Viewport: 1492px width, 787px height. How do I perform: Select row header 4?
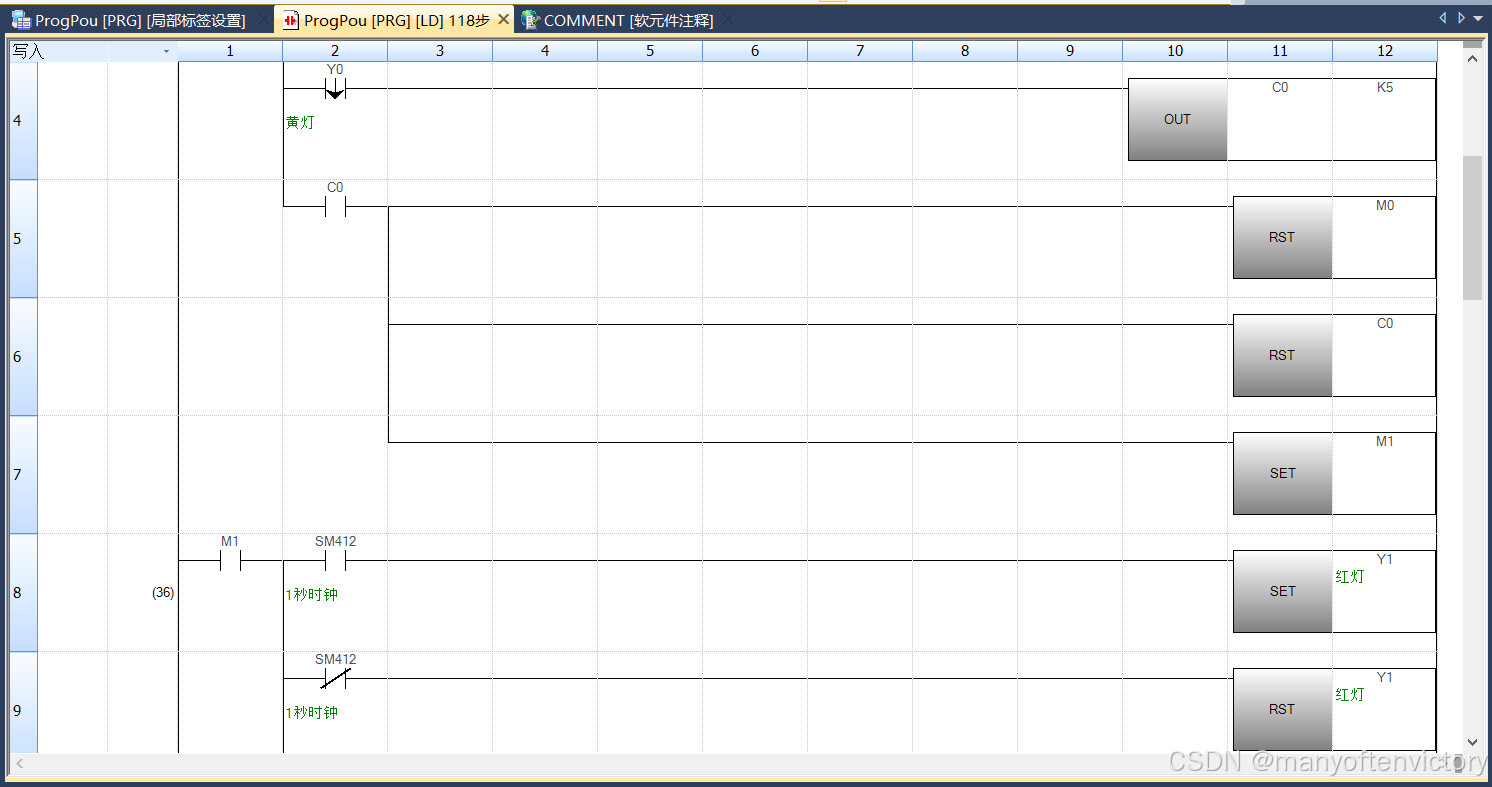pyautogui.click(x=23, y=121)
